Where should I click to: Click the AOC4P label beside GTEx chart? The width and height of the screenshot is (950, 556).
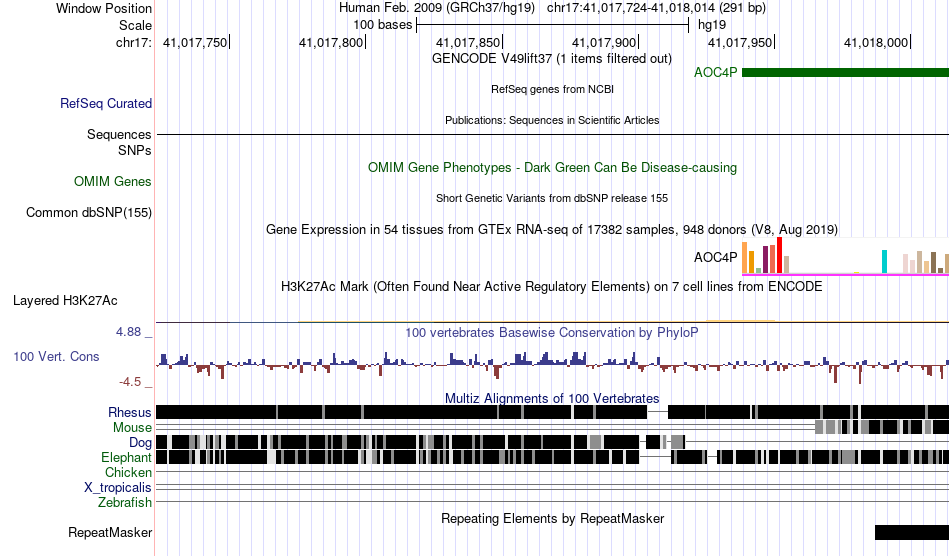coord(716,257)
